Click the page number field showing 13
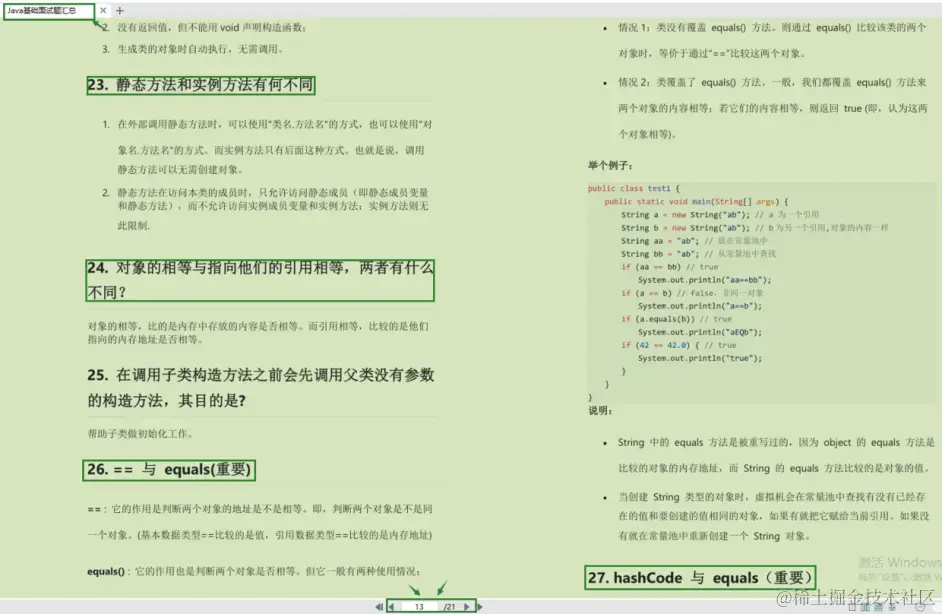This screenshot has width=942, height=614. pyautogui.click(x=418, y=606)
